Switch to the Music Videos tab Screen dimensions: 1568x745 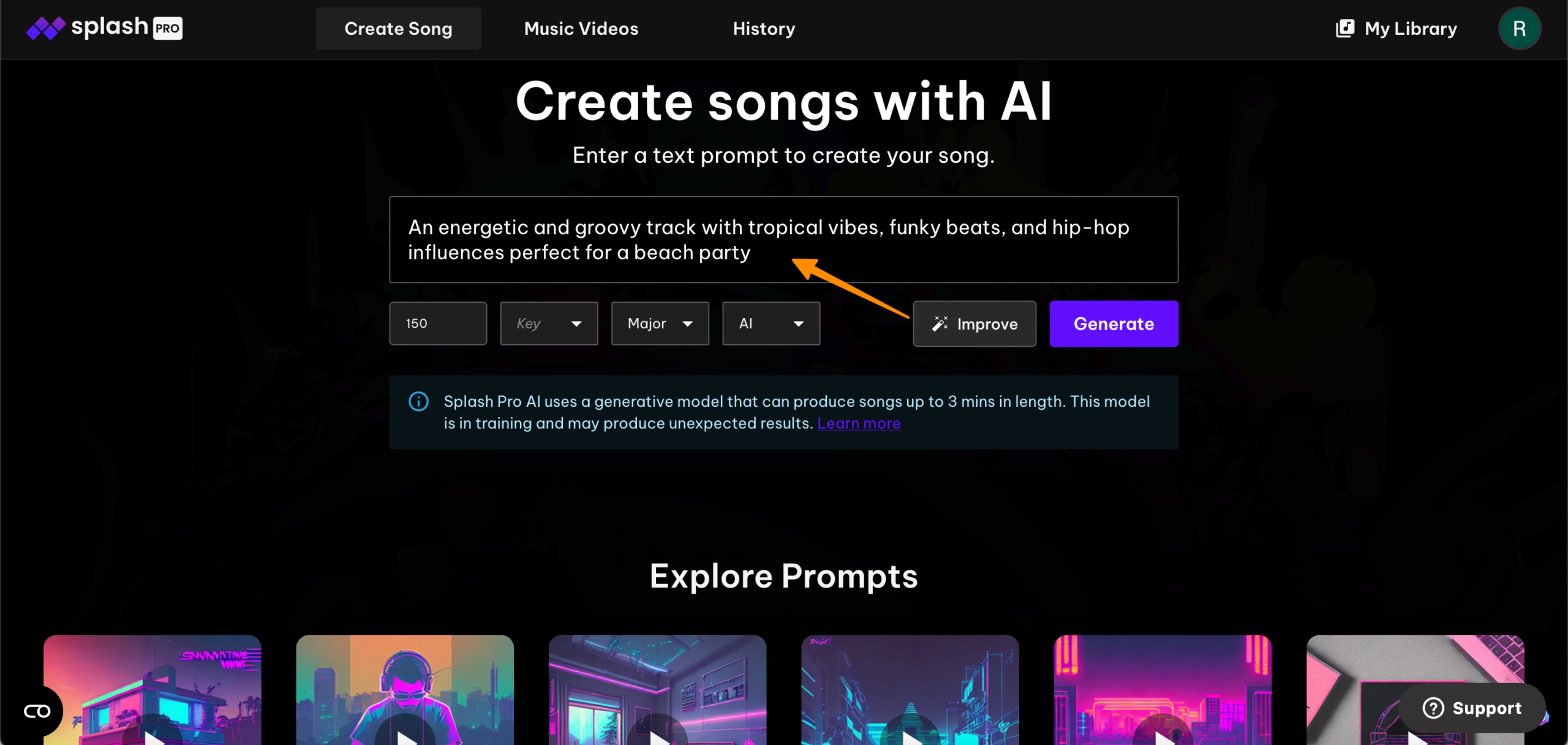[581, 29]
